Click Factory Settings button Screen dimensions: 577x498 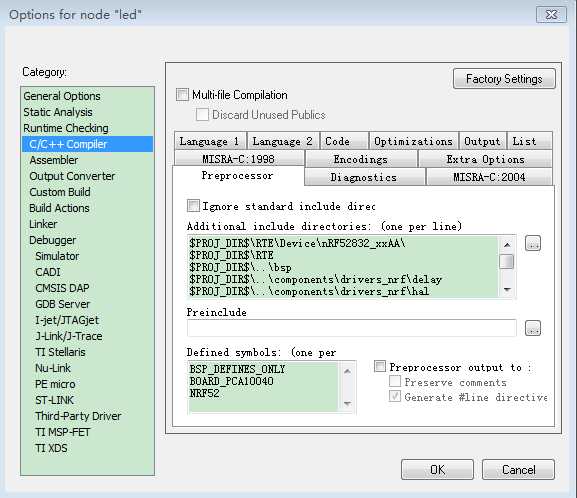point(504,79)
